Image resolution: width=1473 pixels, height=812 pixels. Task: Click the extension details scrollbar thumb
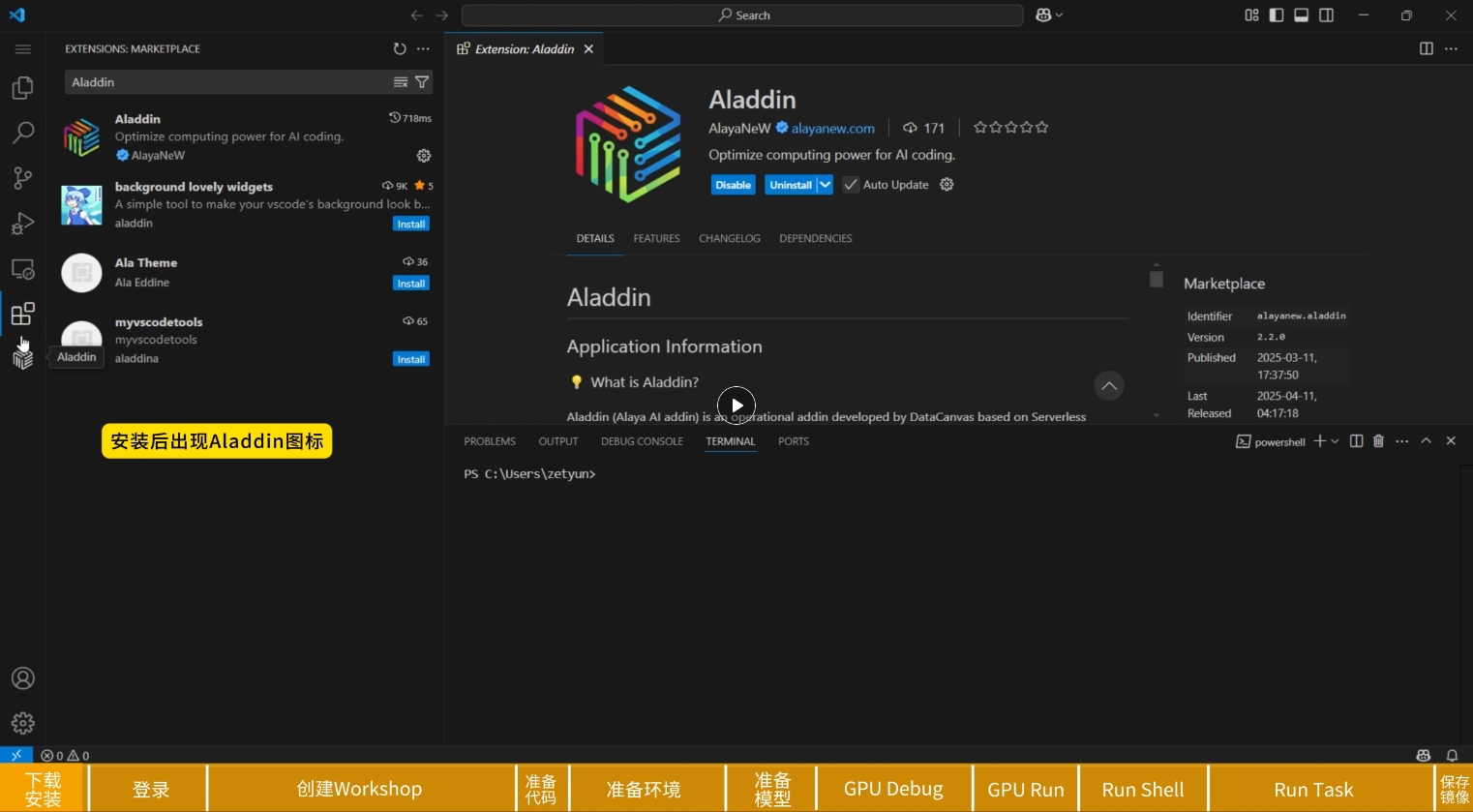click(1156, 279)
